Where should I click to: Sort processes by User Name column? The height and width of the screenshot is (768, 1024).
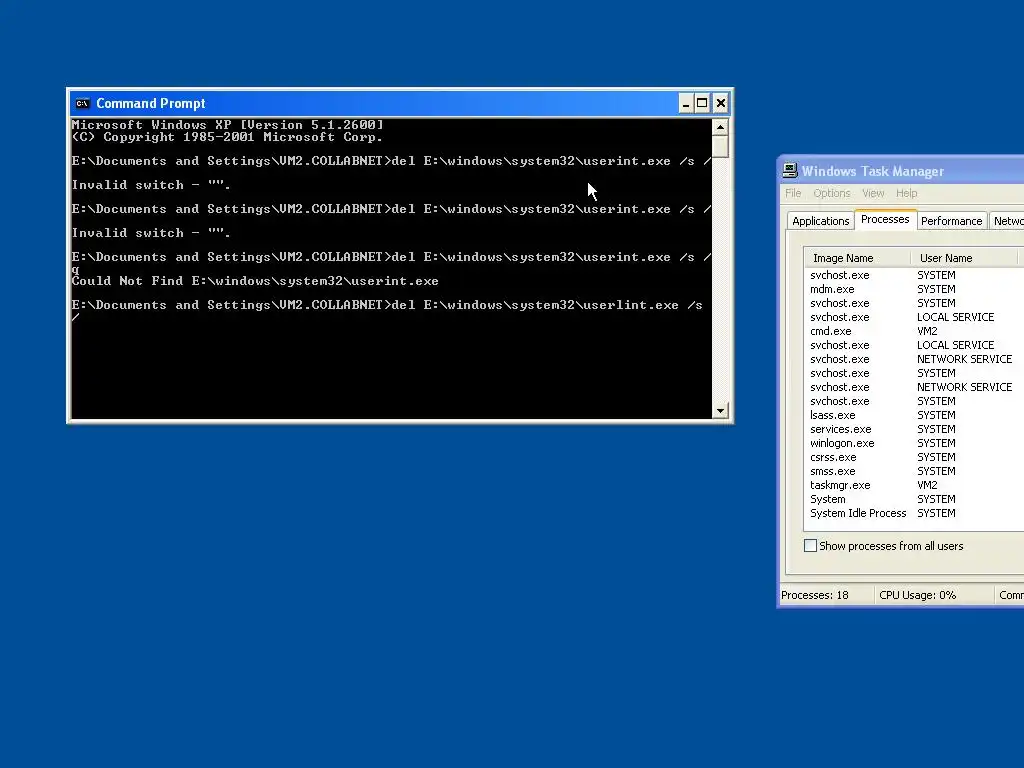click(964, 258)
